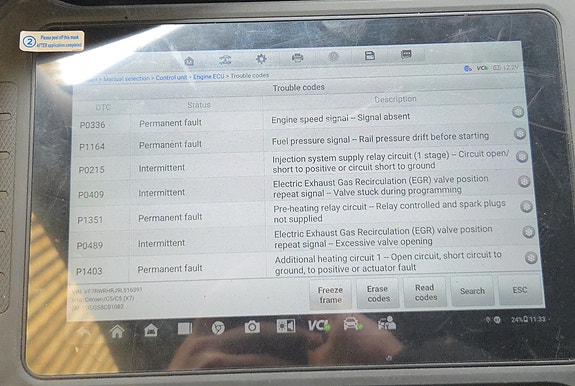Tap 'Permanent fault' status of P0336
575x386 pixels.
click(x=171, y=123)
